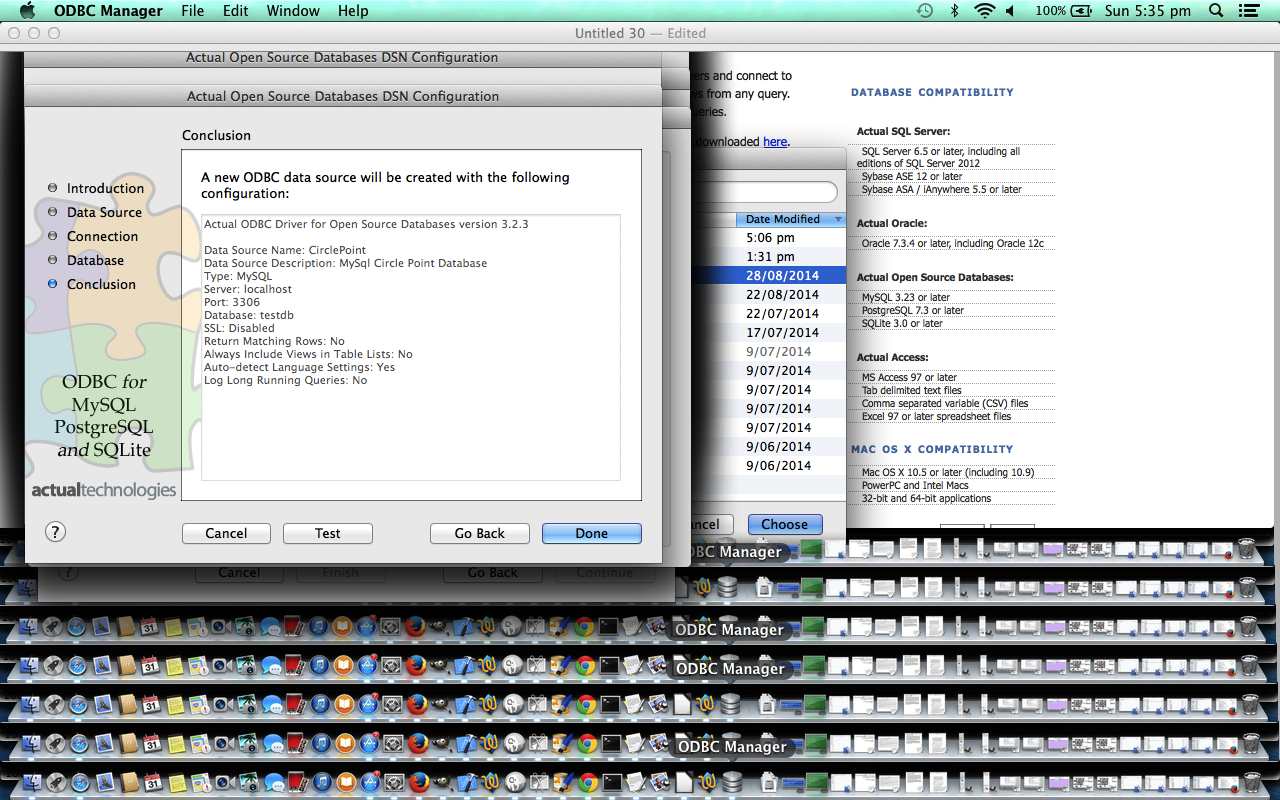This screenshot has height=800, width=1280.
Task: Click the Introduction step in sidebar
Action: (x=105, y=188)
